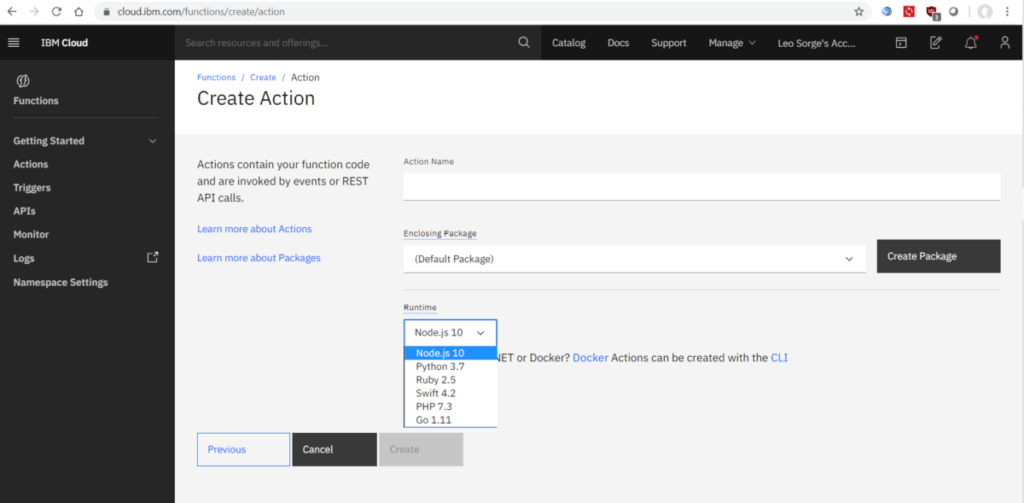Click the CLI link

tap(779, 358)
